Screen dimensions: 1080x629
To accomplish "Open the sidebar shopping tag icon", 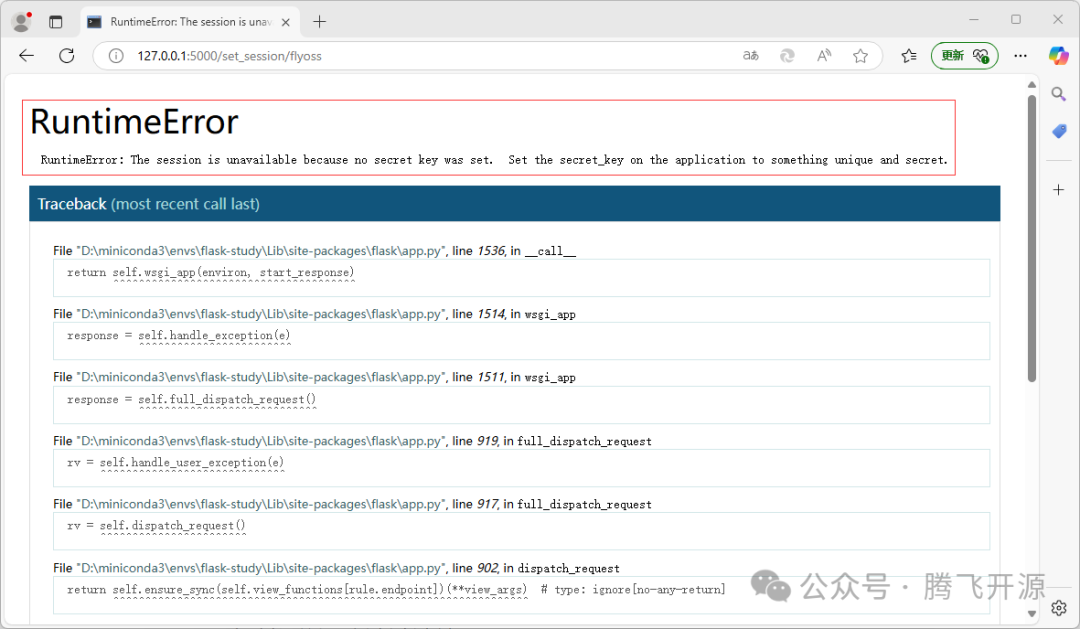I will 1059,131.
